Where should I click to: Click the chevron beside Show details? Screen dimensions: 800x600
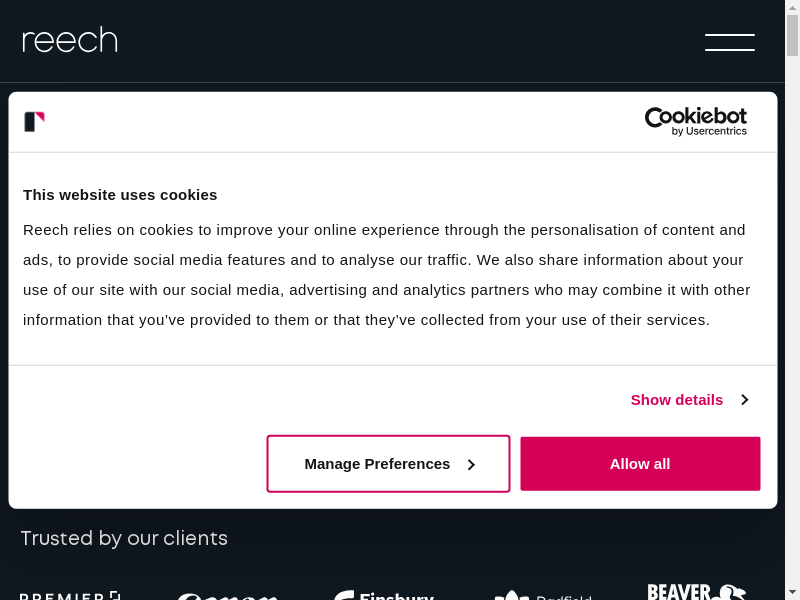pyautogui.click(x=745, y=400)
